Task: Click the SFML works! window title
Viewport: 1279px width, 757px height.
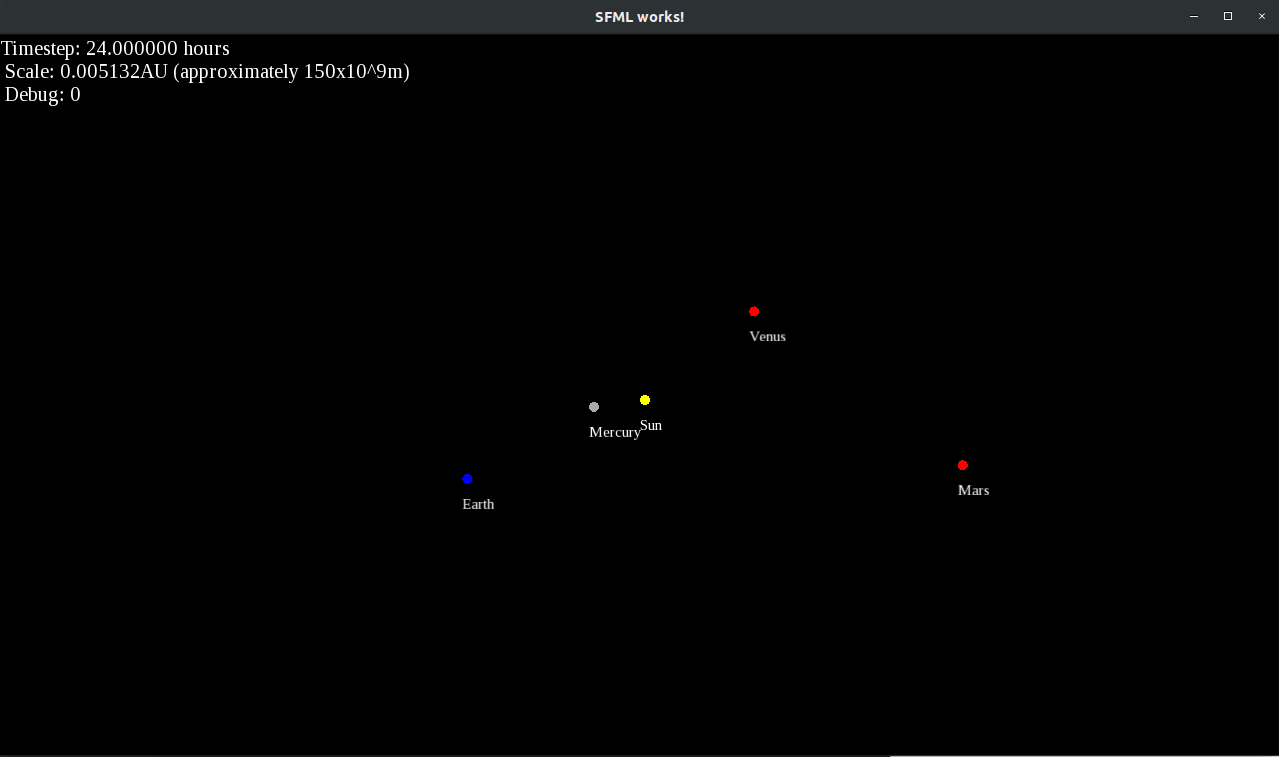Action: [639, 17]
